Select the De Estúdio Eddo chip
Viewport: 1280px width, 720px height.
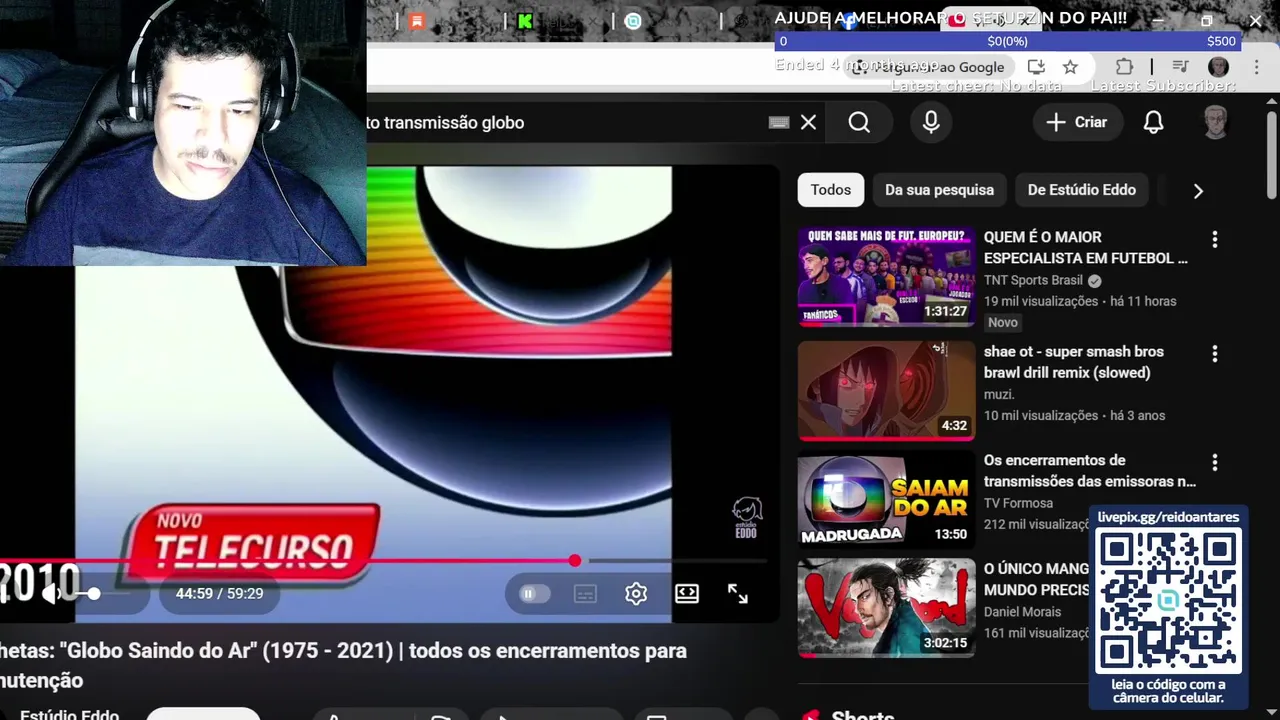[x=1081, y=190]
